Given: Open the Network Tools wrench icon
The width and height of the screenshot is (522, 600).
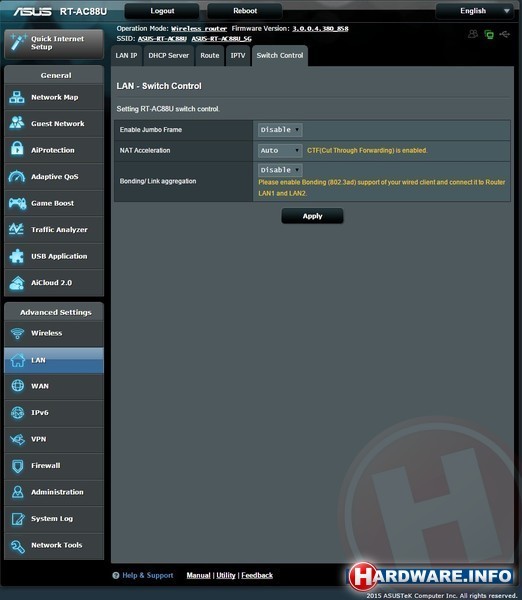Looking at the screenshot, I should (18, 546).
